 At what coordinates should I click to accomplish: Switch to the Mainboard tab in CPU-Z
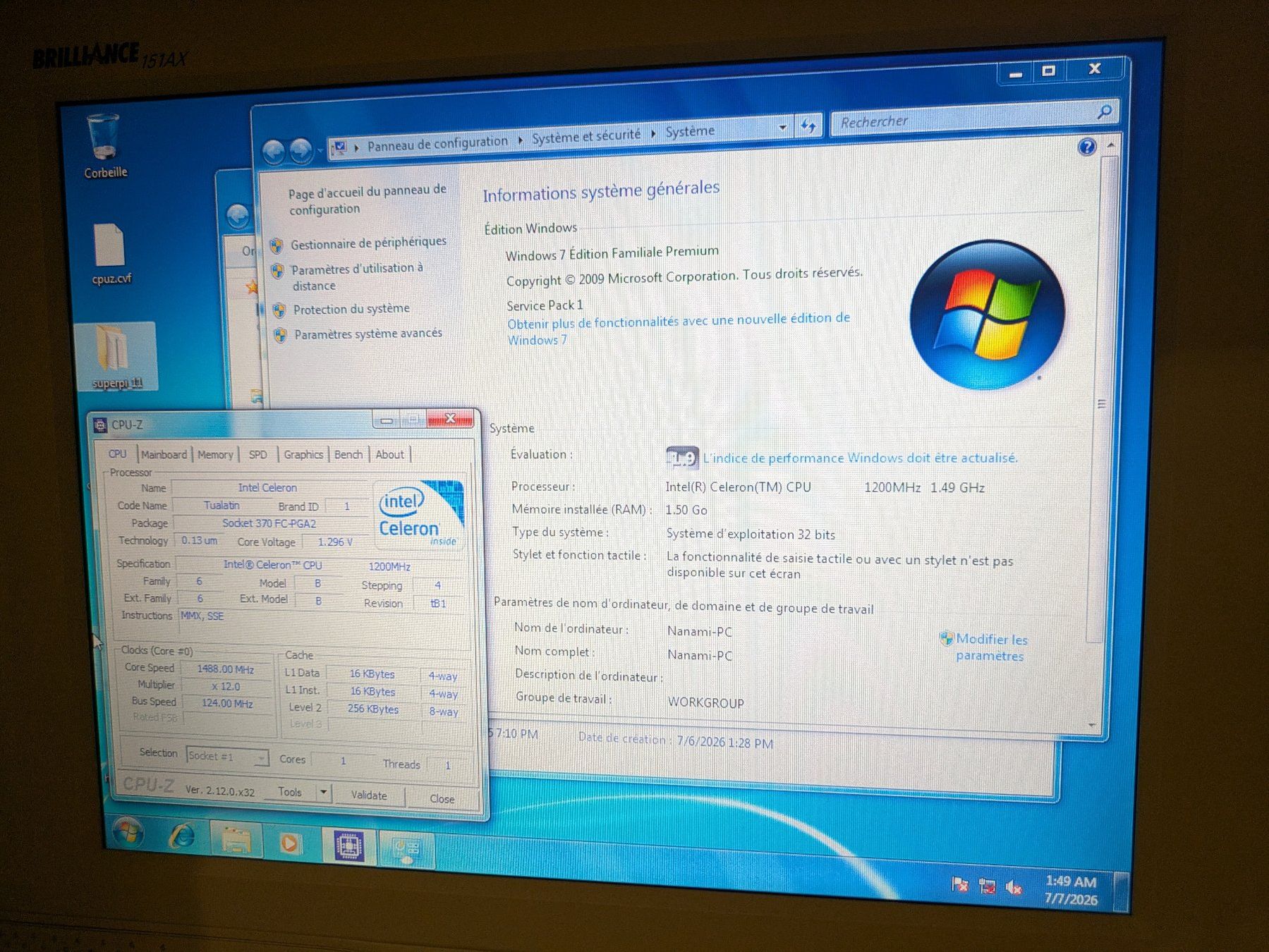tap(164, 455)
